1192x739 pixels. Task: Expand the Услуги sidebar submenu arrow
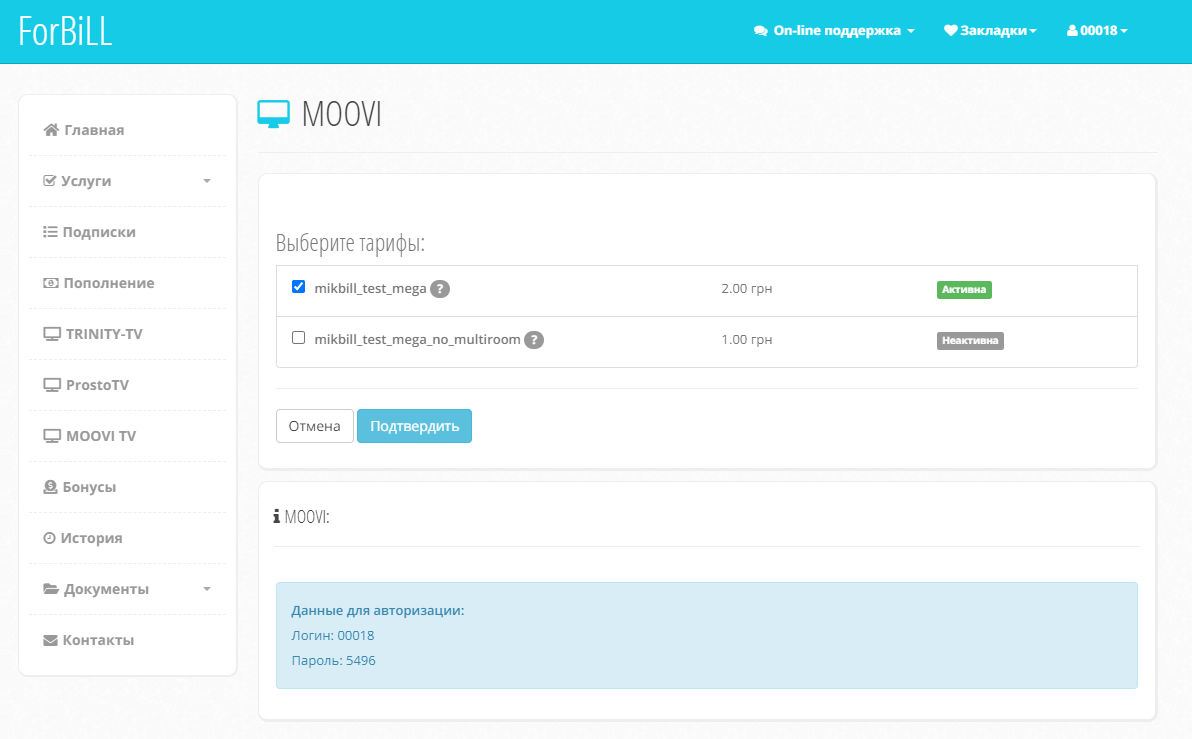[207, 181]
